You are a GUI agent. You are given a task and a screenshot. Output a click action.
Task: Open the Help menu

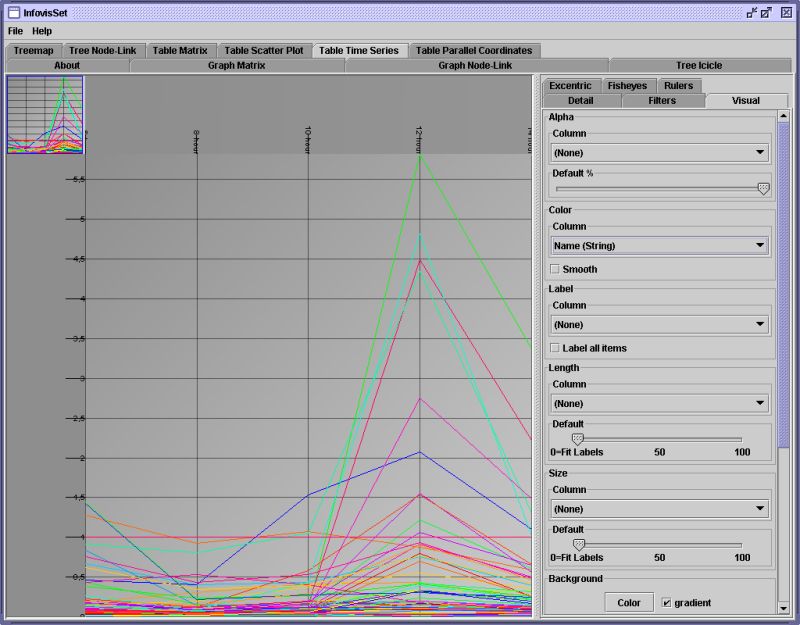click(41, 31)
